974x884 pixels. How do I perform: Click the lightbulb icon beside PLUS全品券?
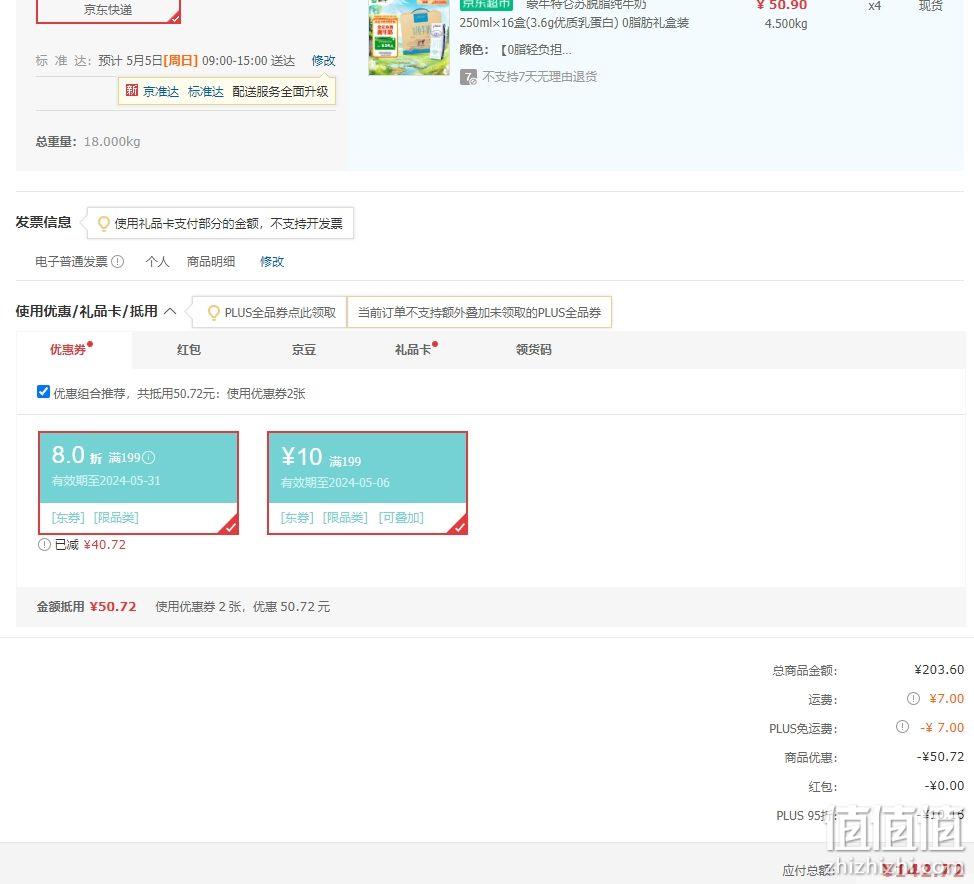click(213, 312)
